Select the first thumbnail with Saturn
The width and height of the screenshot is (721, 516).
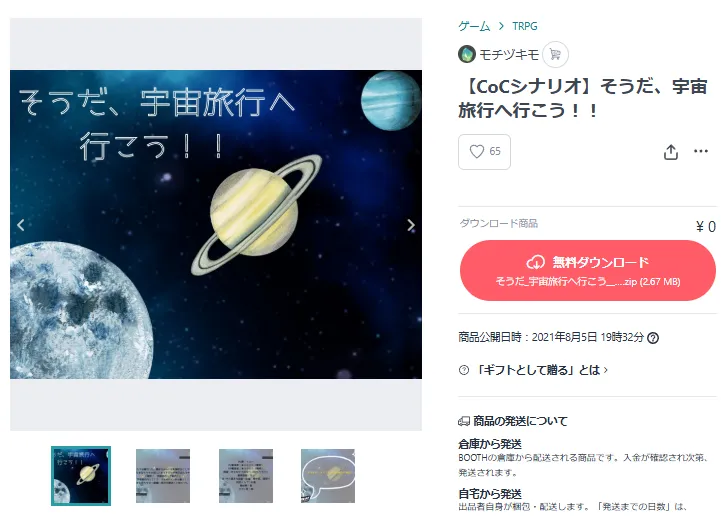coord(81,476)
